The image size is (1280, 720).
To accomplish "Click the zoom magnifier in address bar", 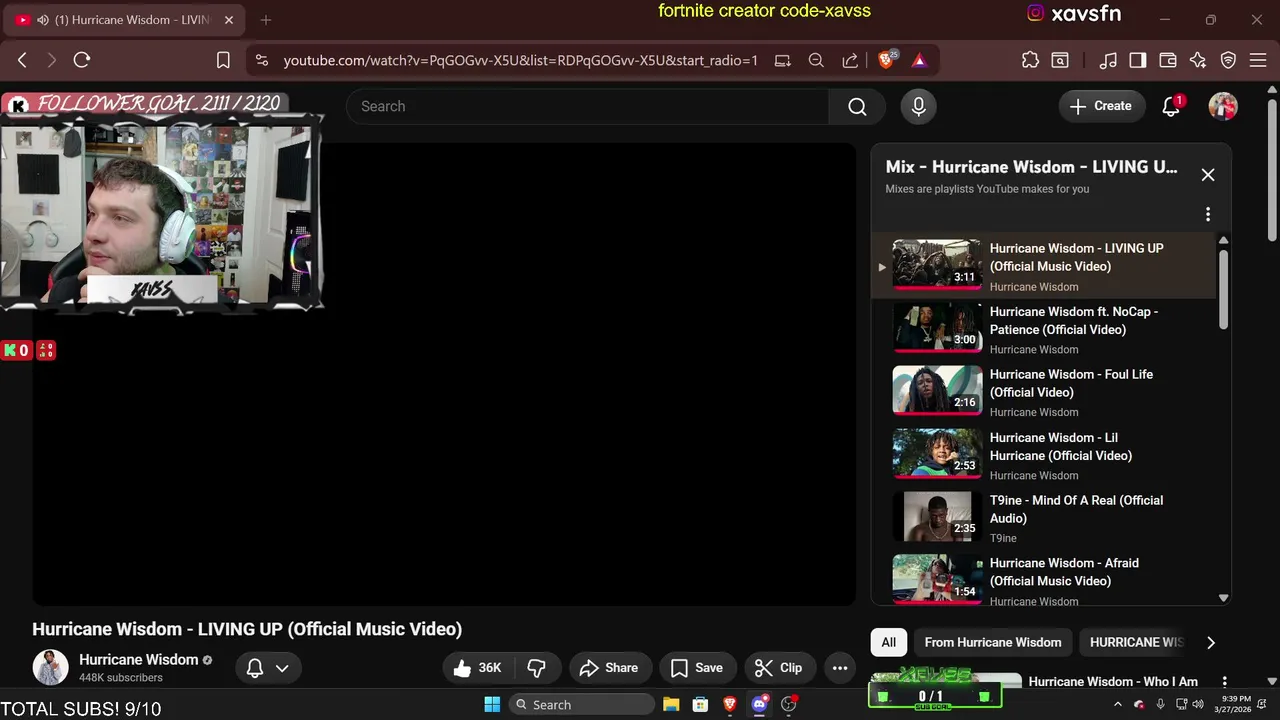I will click(x=816, y=60).
